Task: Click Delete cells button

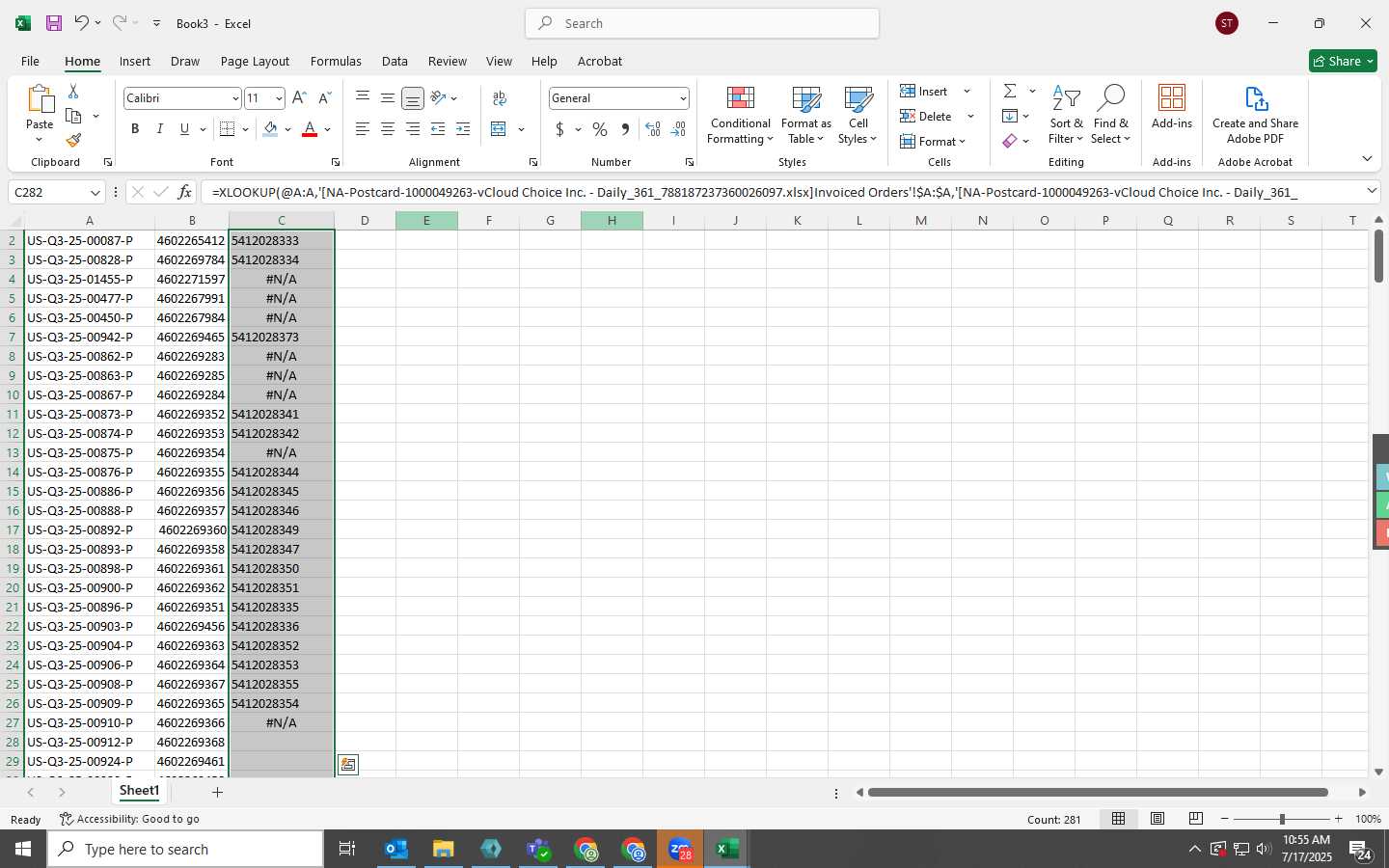Action: pos(926,116)
